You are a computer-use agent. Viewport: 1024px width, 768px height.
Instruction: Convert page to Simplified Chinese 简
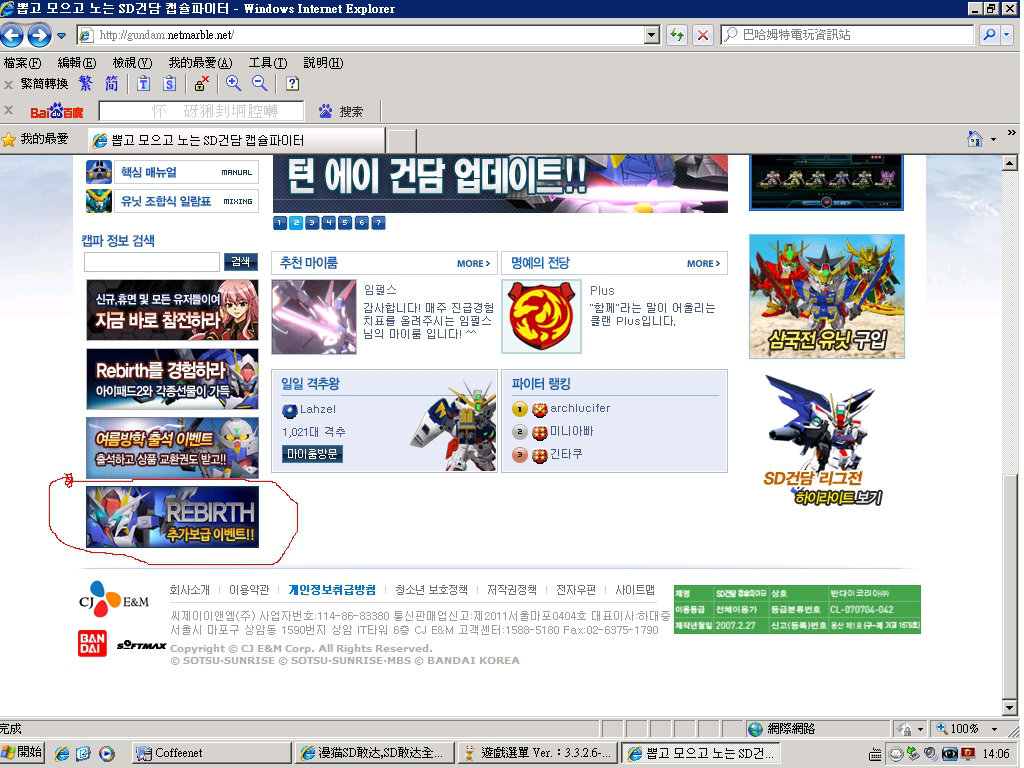click(112, 84)
